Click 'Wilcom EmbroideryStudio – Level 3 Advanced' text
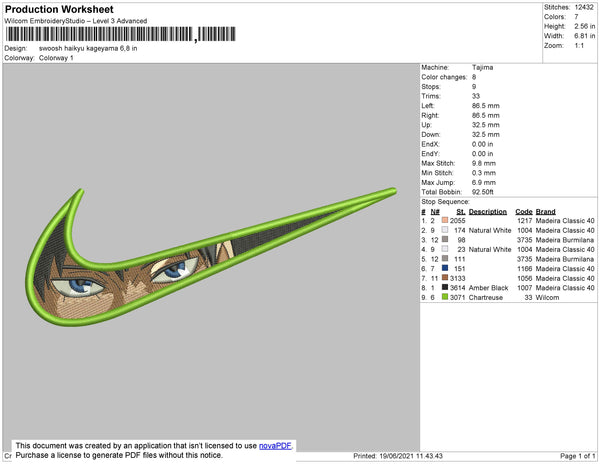The width and height of the screenshot is (600, 464). pos(76,21)
